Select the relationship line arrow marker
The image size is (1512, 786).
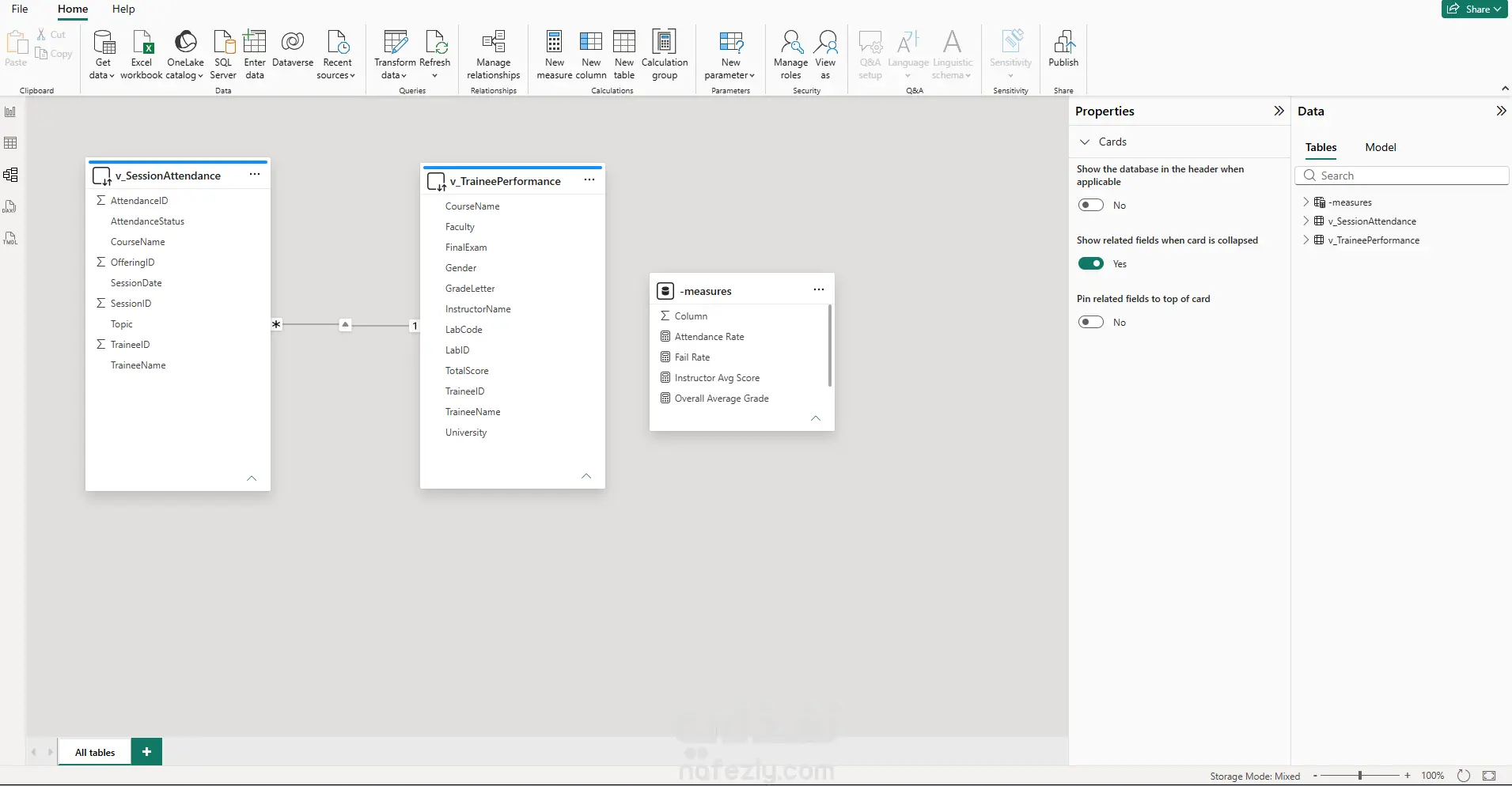[345, 324]
